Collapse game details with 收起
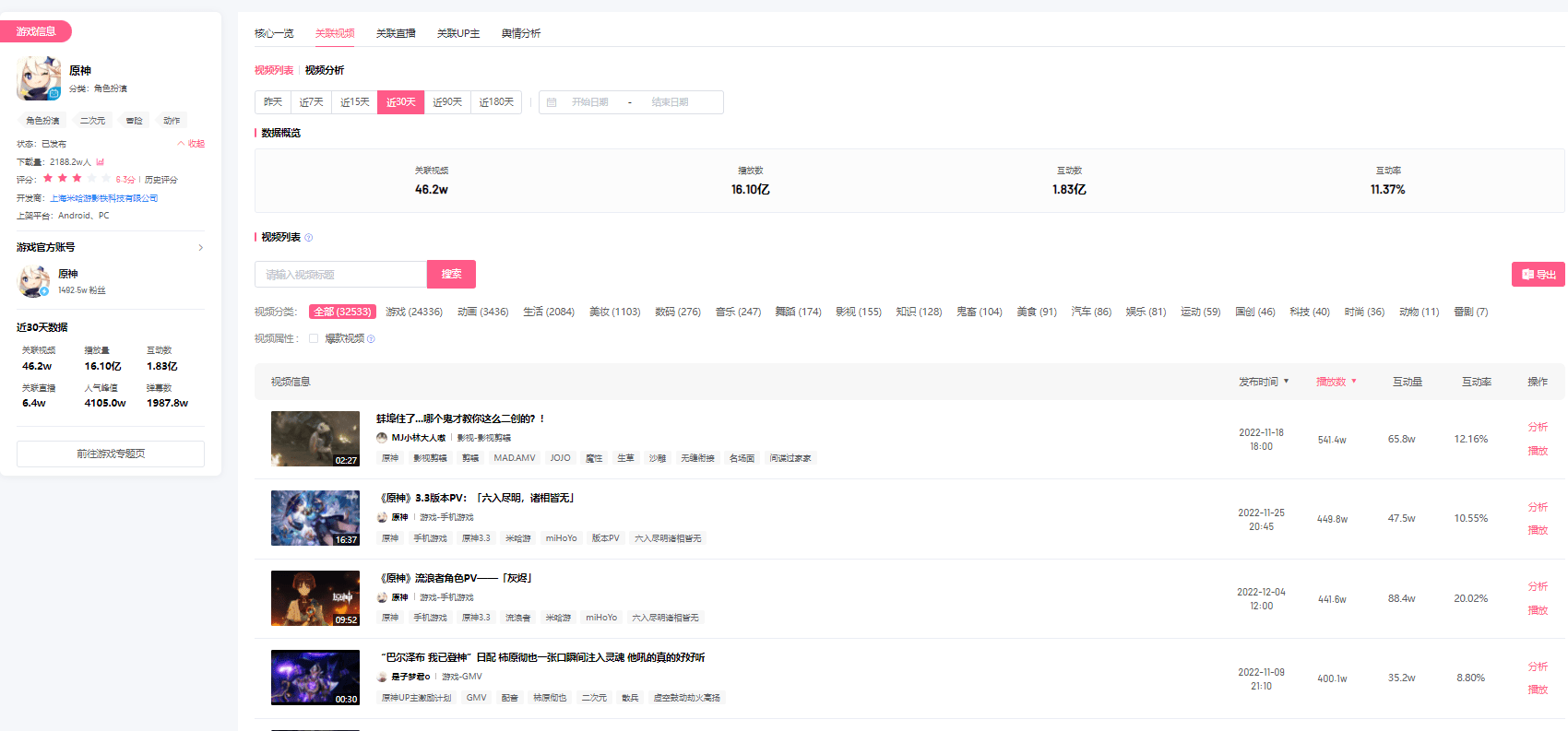This screenshot has width=1568, height=731. coord(191,144)
